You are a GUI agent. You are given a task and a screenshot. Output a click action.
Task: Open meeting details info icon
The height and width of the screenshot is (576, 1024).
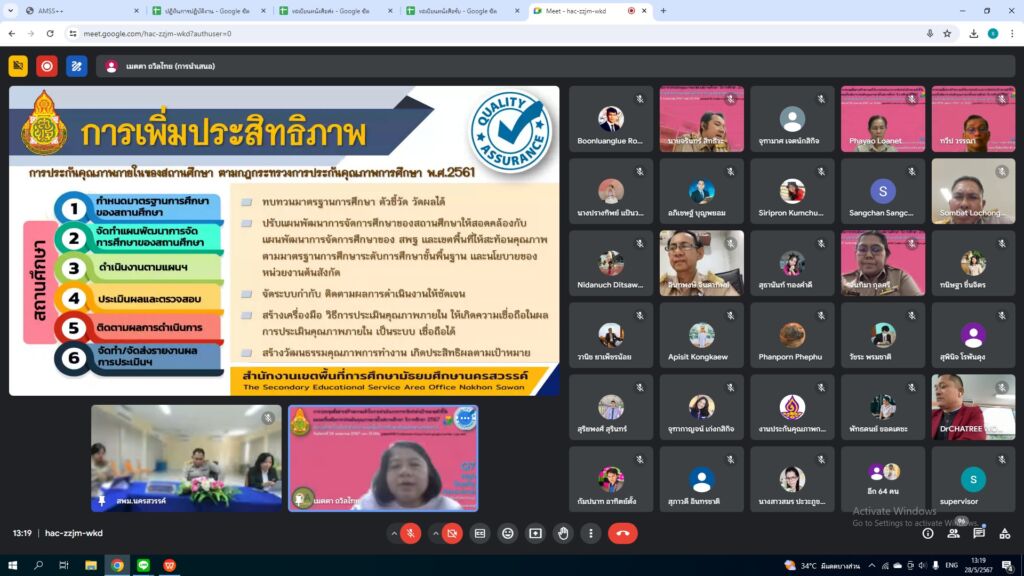[927, 533]
